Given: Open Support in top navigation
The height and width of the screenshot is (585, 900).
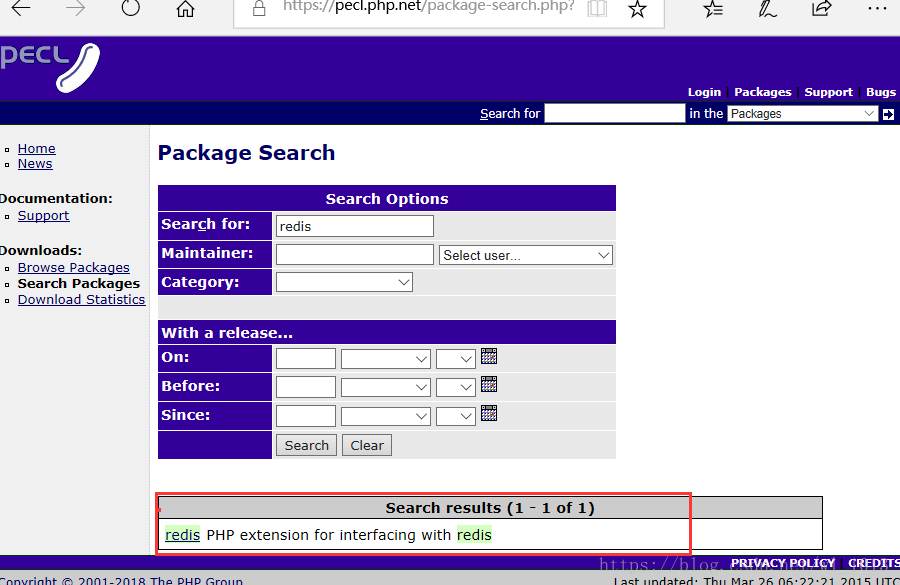Looking at the screenshot, I should coord(828,92).
